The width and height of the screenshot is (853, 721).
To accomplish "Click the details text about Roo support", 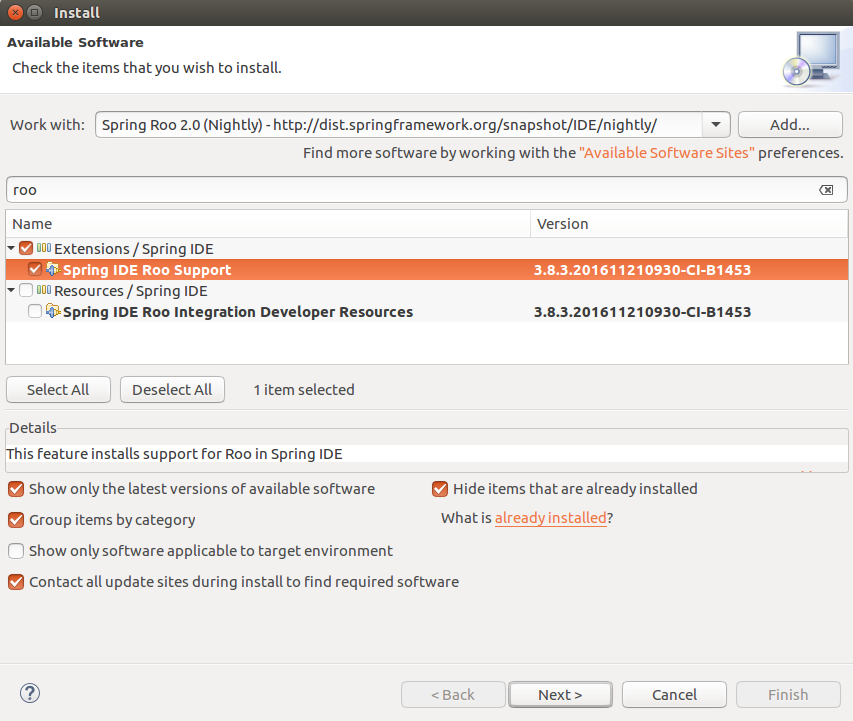I will pos(174,454).
